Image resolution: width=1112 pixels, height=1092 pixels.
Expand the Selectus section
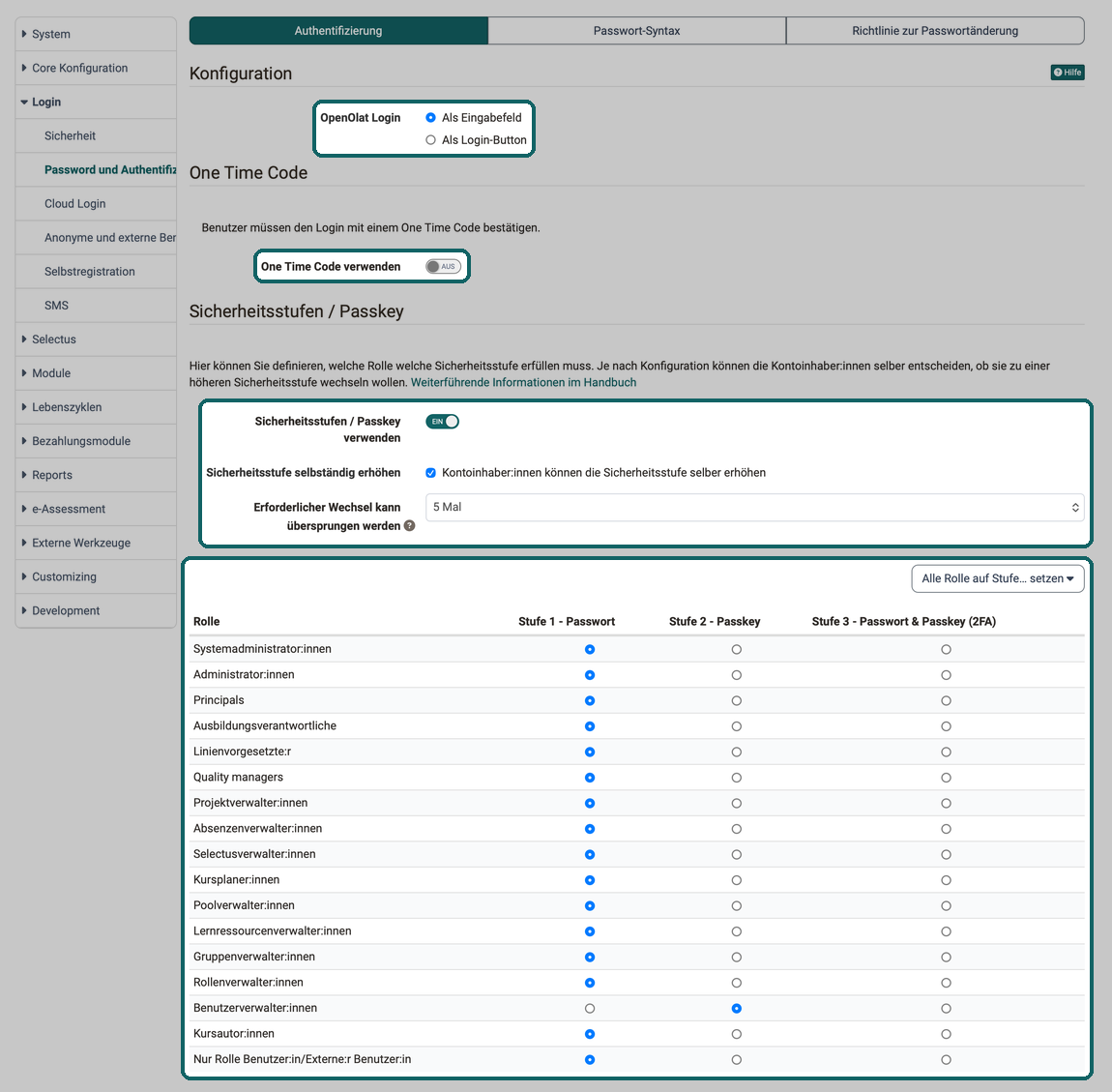[x=96, y=339]
